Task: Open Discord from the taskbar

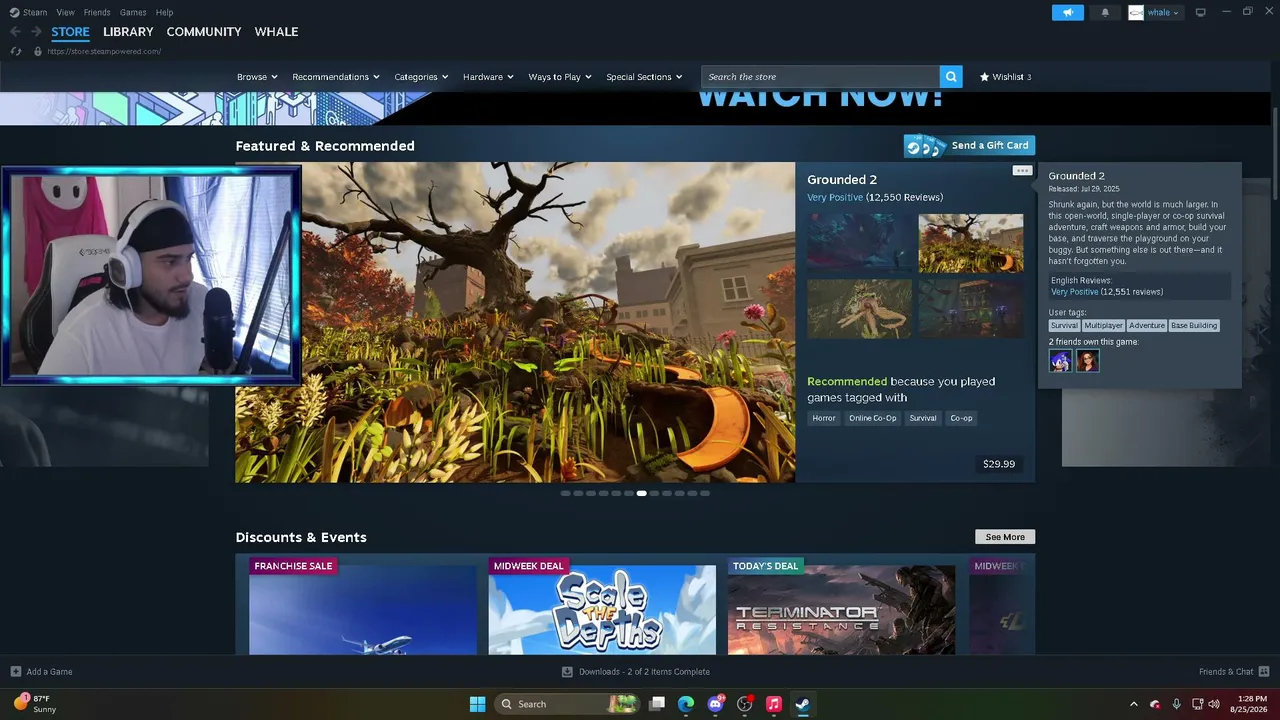Action: pos(715,704)
